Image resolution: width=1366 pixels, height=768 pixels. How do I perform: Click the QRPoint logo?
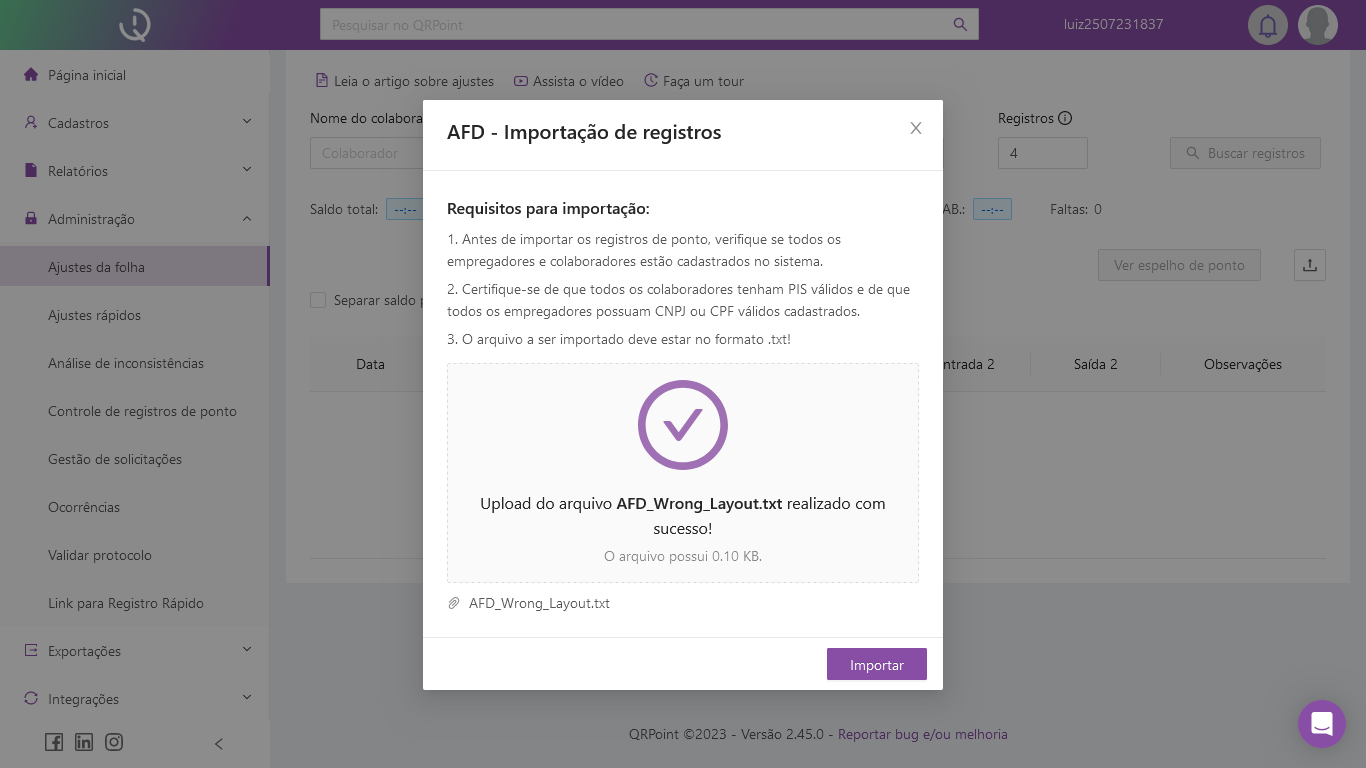coord(134,25)
